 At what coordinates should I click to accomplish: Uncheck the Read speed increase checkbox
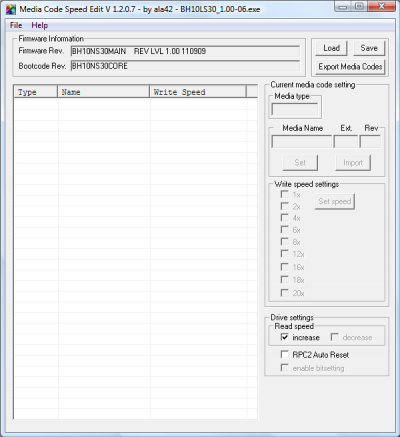point(285,337)
